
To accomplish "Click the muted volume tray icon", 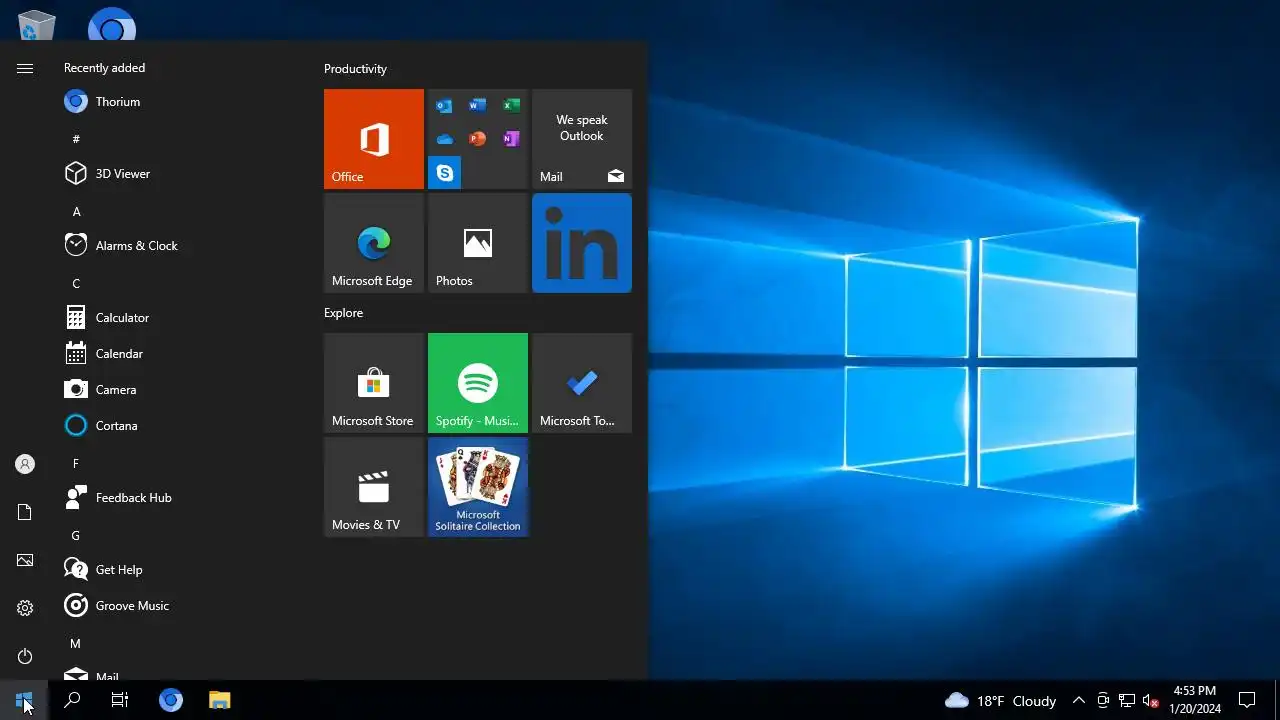I will coord(1150,700).
